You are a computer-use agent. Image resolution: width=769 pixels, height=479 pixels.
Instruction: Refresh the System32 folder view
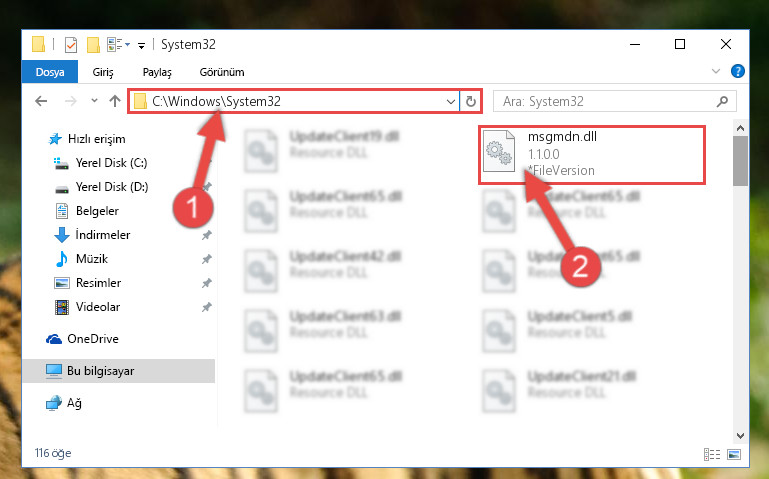(471, 101)
